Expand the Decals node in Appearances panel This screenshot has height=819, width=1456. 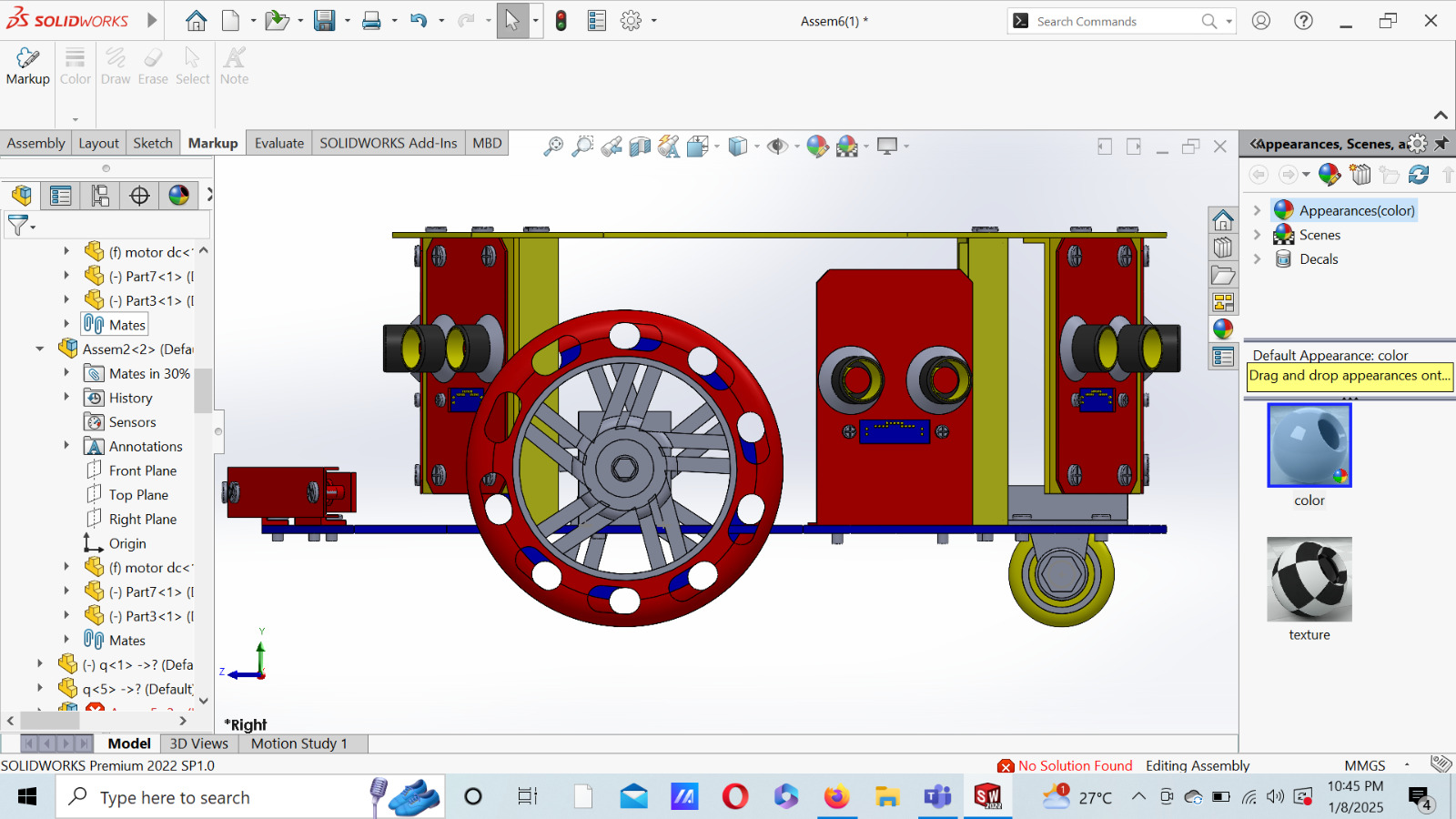point(1259,258)
